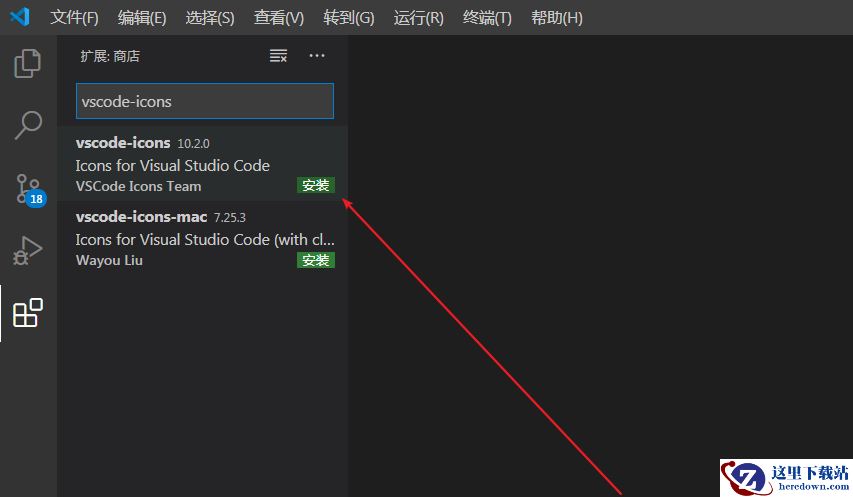Open the 转到(G) menu

349,17
